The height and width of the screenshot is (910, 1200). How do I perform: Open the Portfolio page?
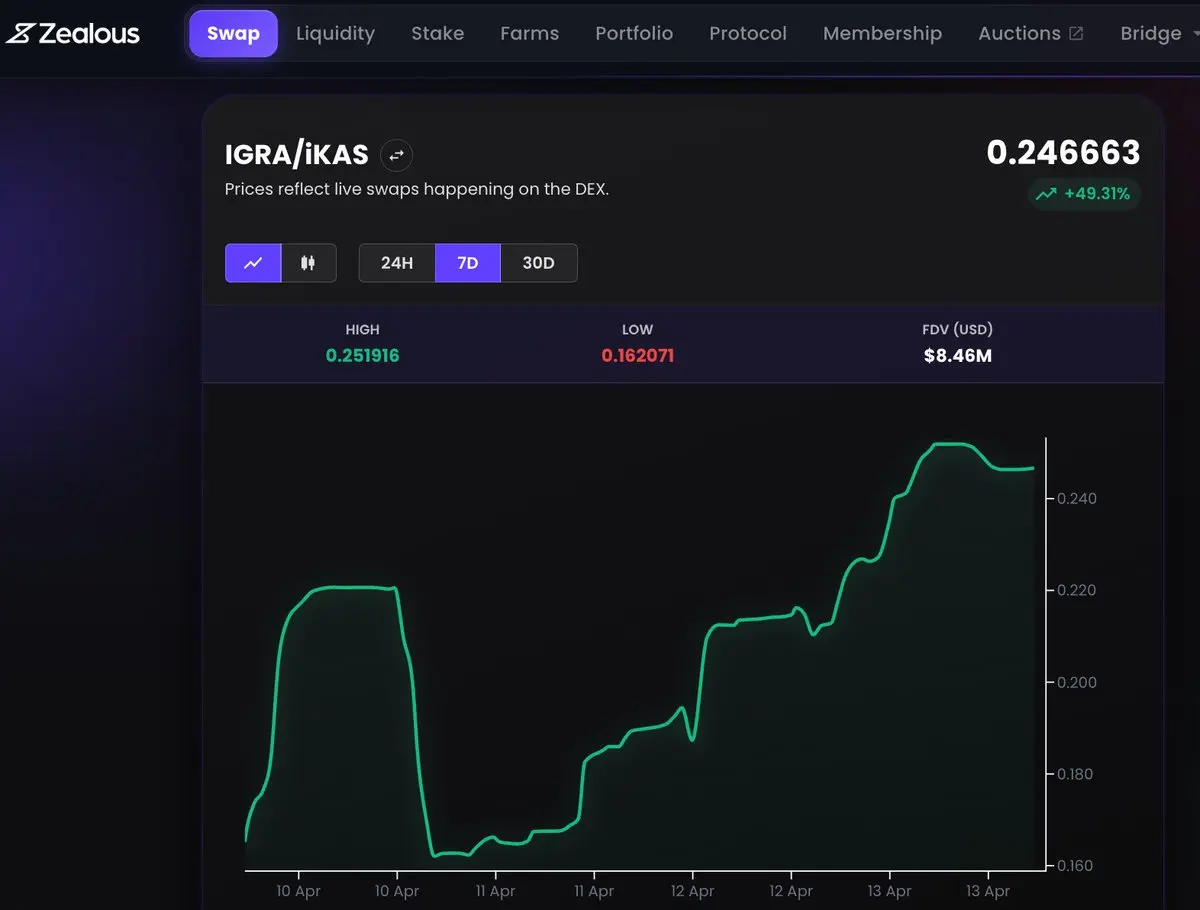[634, 33]
